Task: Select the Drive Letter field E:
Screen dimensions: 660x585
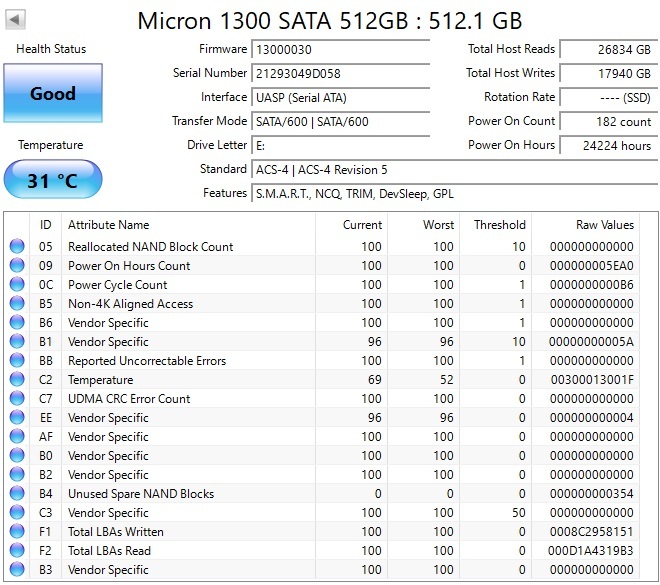Action: point(341,145)
